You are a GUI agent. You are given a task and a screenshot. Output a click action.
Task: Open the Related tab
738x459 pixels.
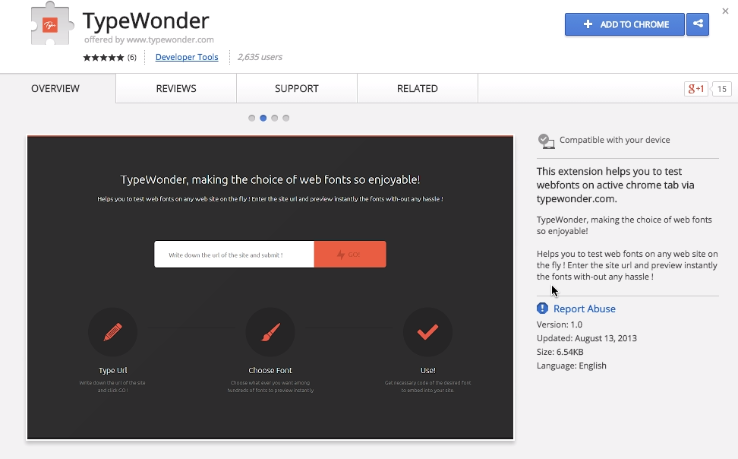click(x=417, y=89)
